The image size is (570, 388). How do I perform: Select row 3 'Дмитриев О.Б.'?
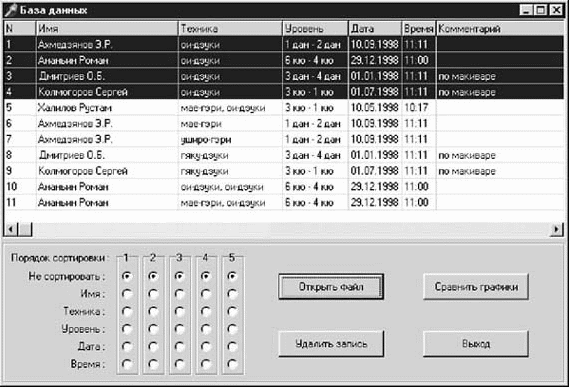pyautogui.click(x=284, y=76)
